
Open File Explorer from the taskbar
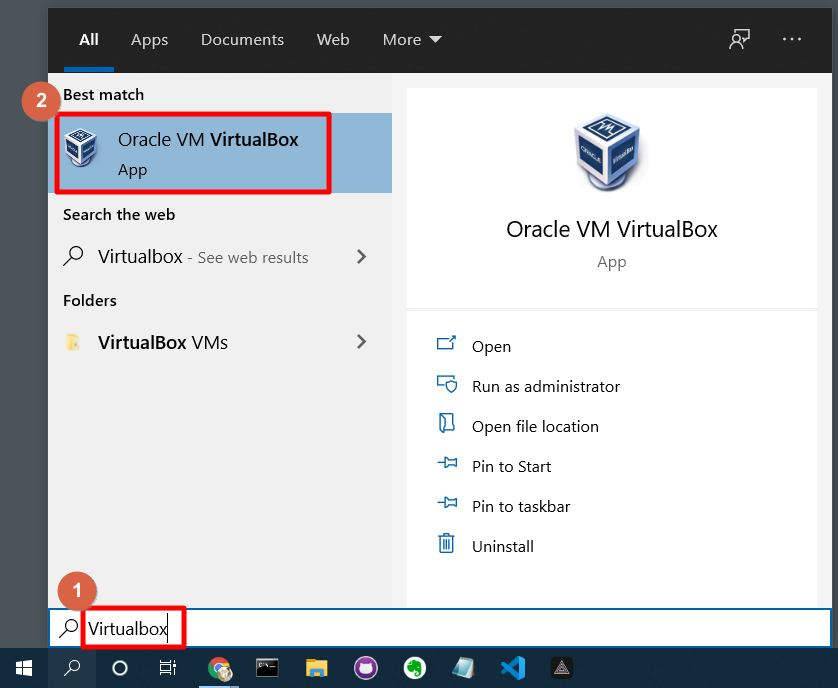(x=316, y=668)
